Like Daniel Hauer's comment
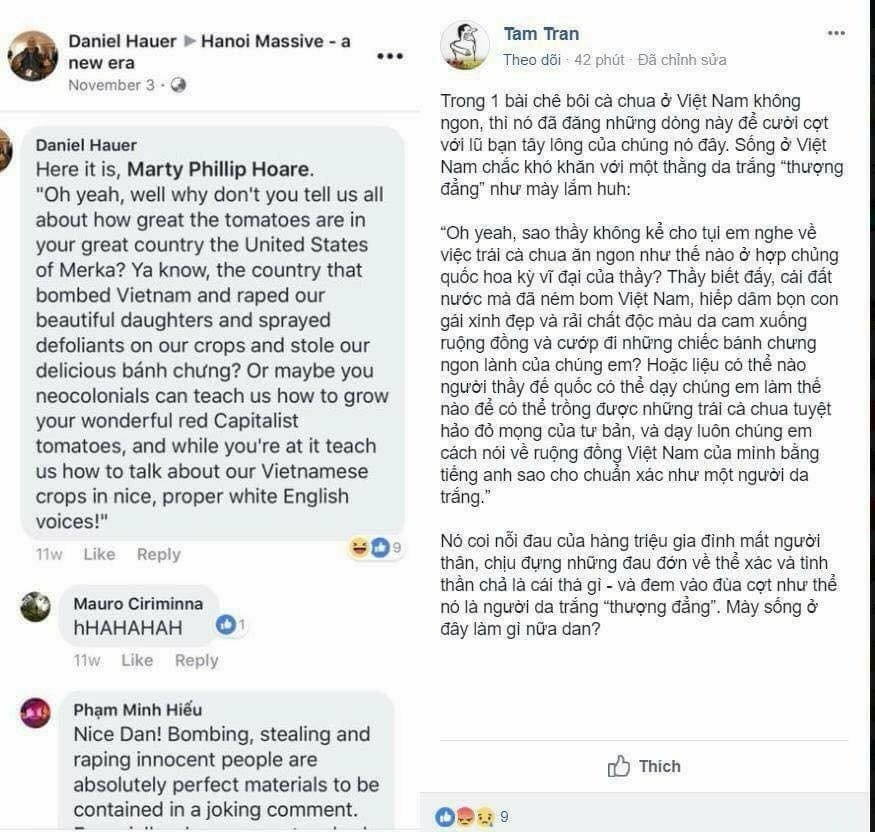 click(99, 554)
